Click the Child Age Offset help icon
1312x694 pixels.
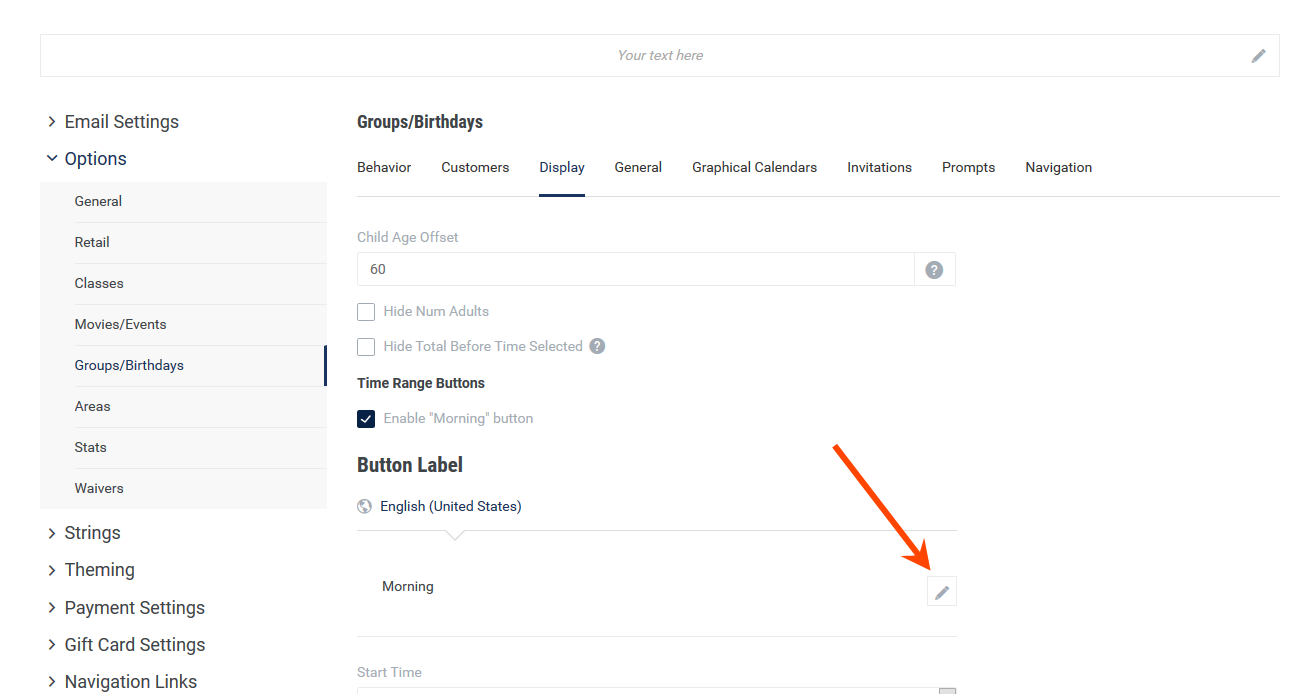tap(934, 270)
